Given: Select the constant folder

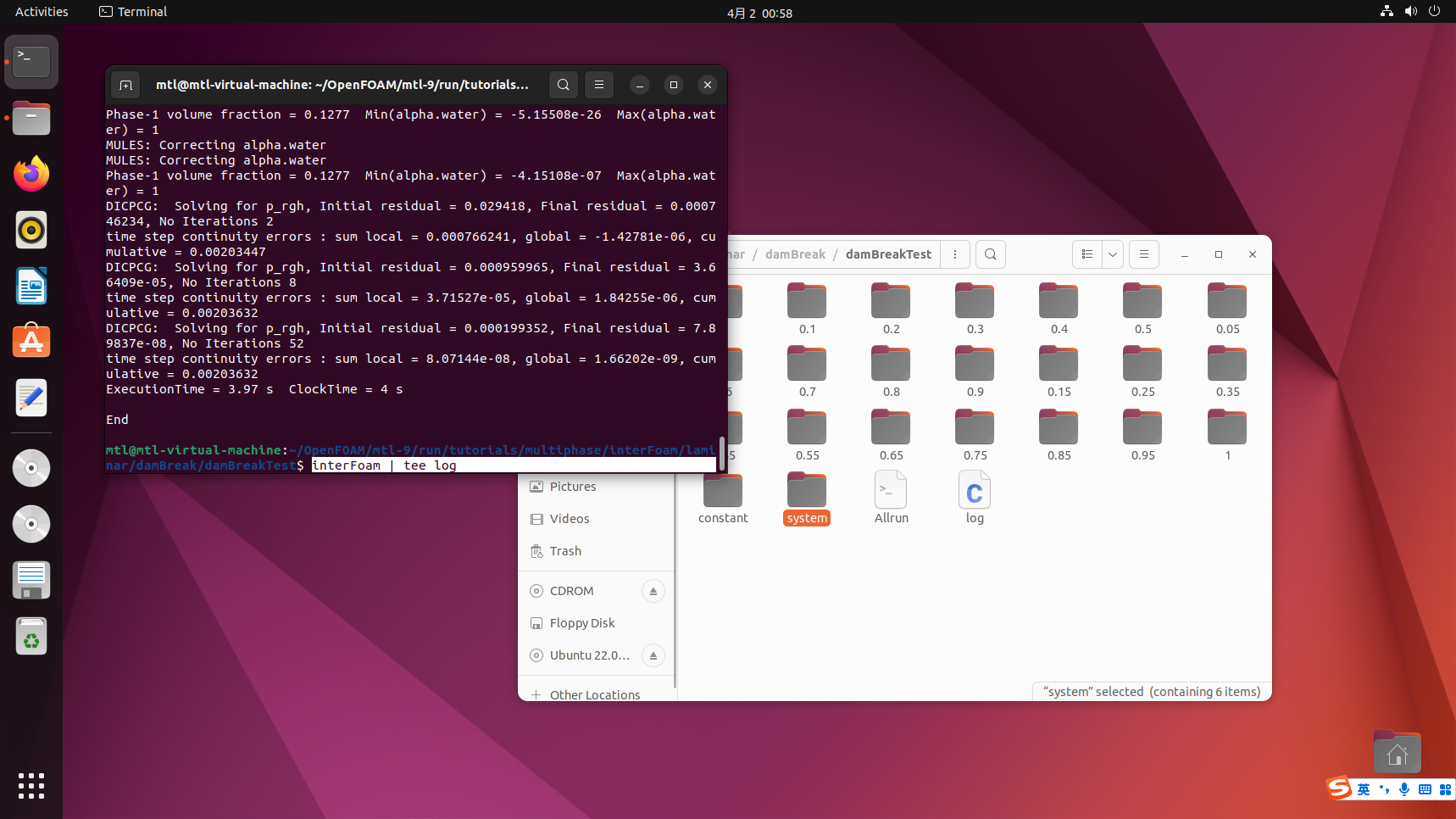Looking at the screenshot, I should 723,499.
